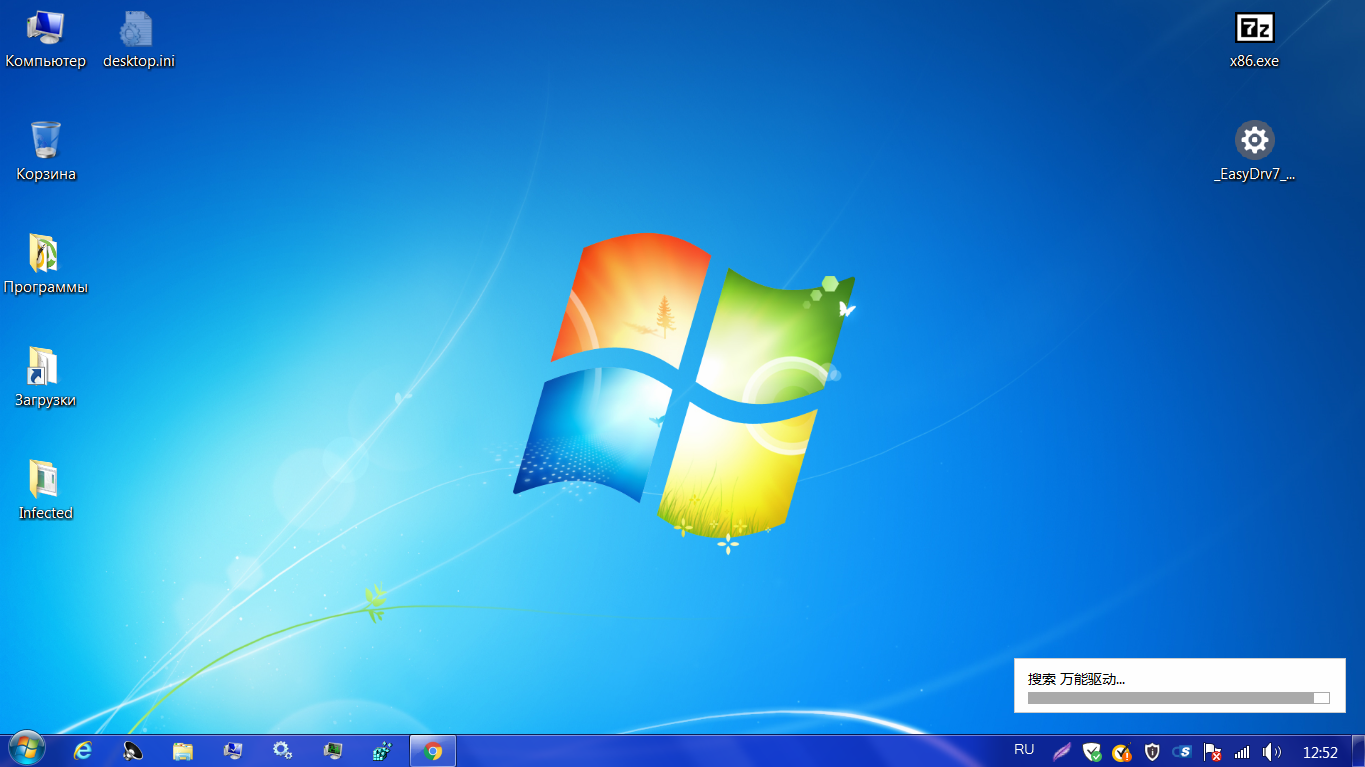
Task: Open the yellow Norton tray icon
Action: tap(1122, 752)
